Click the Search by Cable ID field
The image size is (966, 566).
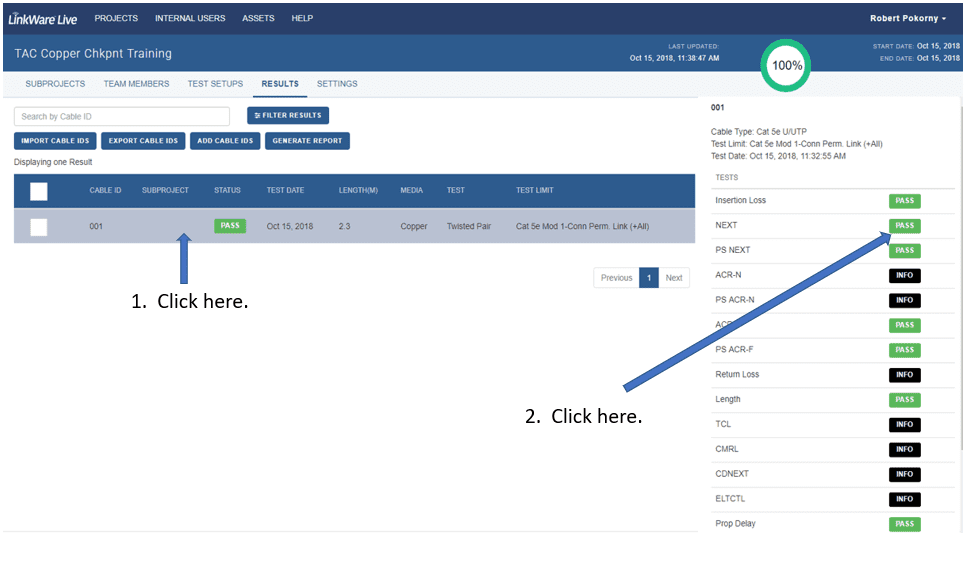coord(122,117)
